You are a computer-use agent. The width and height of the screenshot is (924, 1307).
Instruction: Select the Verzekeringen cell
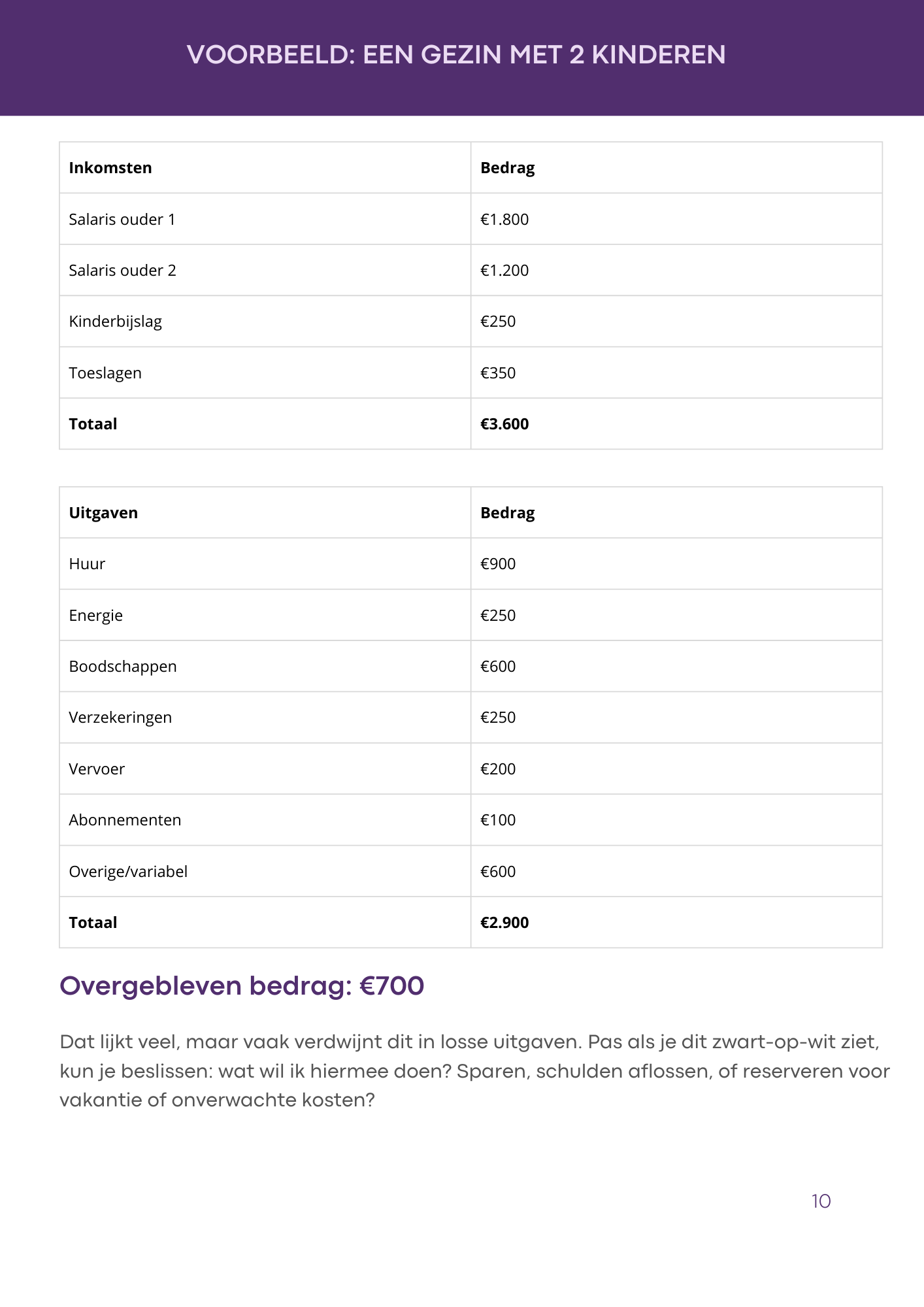(120, 718)
